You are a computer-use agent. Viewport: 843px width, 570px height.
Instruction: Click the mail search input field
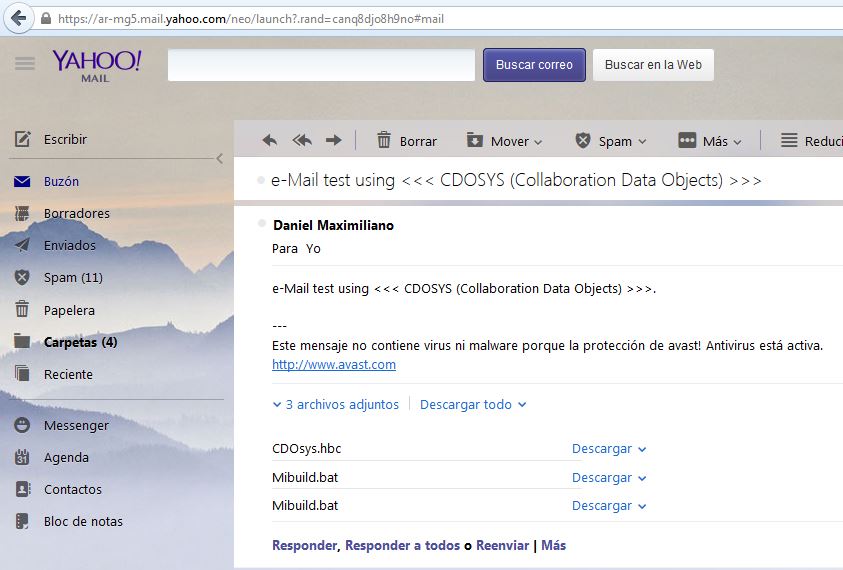(x=321, y=65)
